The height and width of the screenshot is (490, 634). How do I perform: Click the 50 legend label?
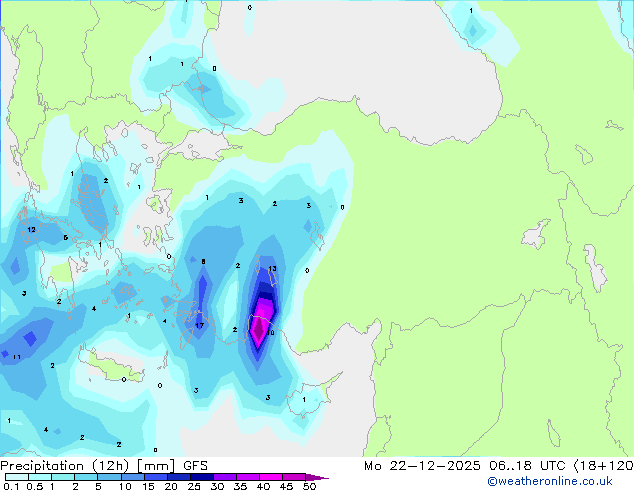[310, 486]
